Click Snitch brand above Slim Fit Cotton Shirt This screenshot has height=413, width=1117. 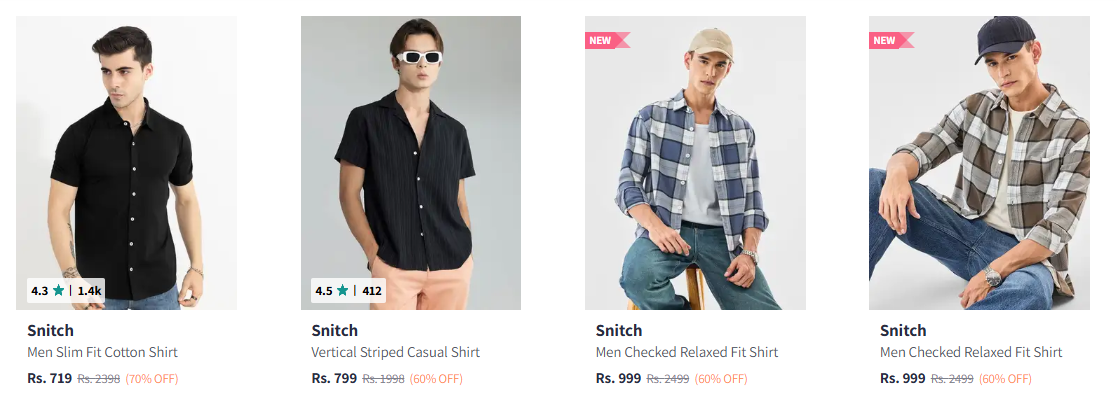click(x=50, y=330)
